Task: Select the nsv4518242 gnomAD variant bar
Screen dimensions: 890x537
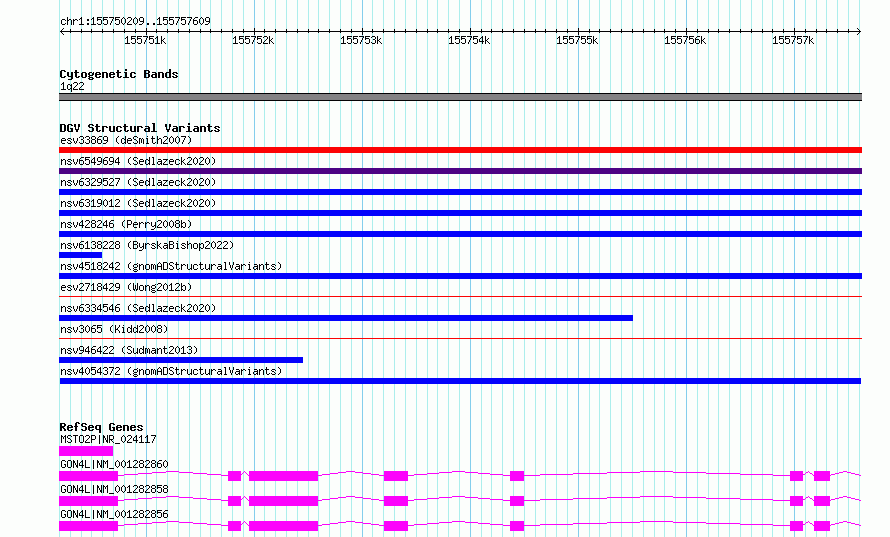Action: coord(460,276)
